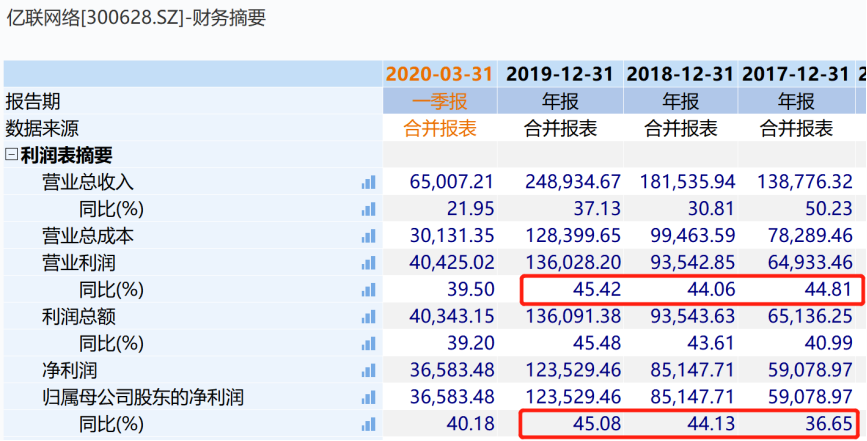Viewport: 867px width, 441px height.
Task: Click the value 37.13
Action: [x=598, y=209]
